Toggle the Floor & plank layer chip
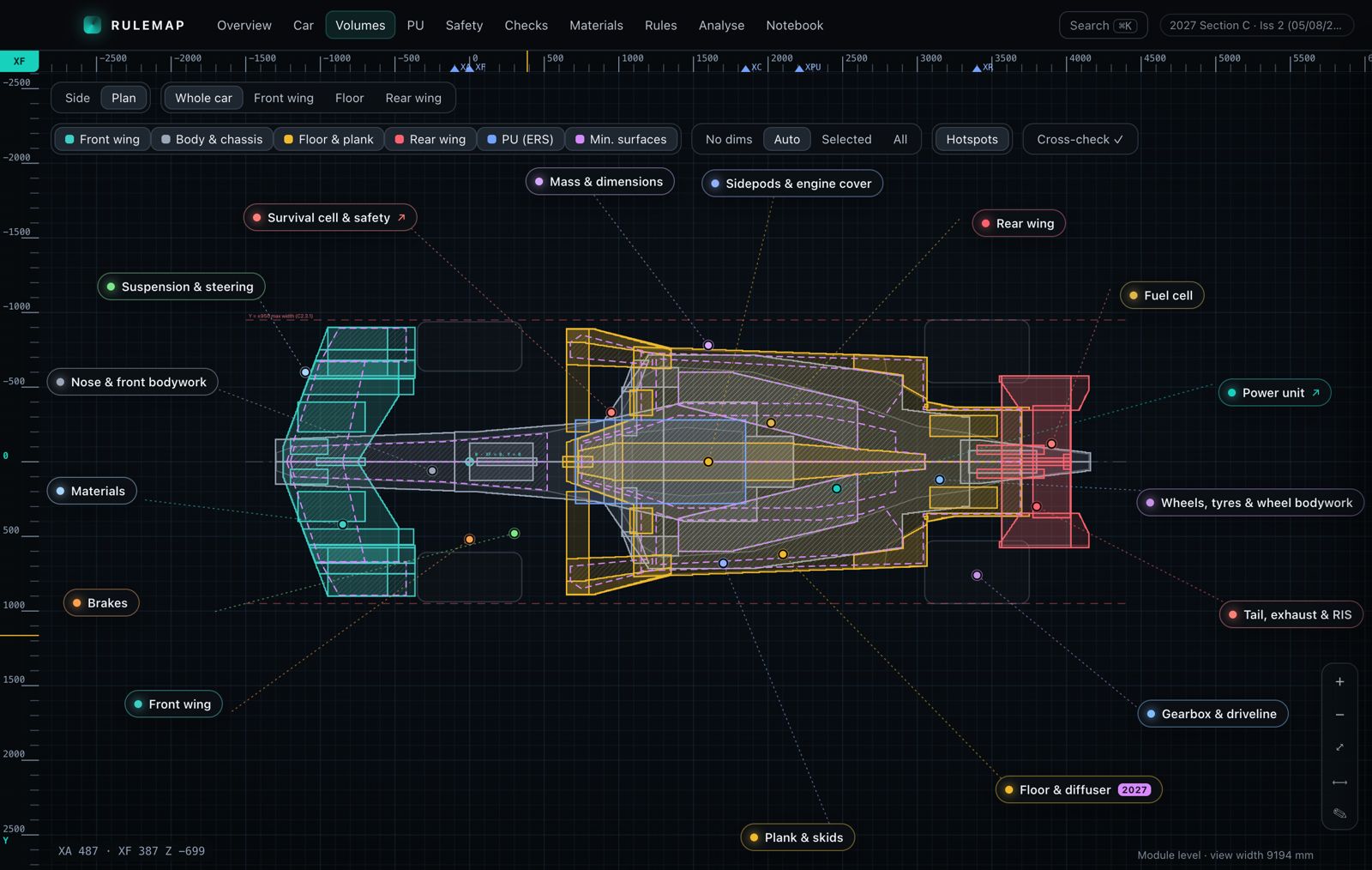Screen dimensions: 1372x870 pyautogui.click(x=328, y=139)
